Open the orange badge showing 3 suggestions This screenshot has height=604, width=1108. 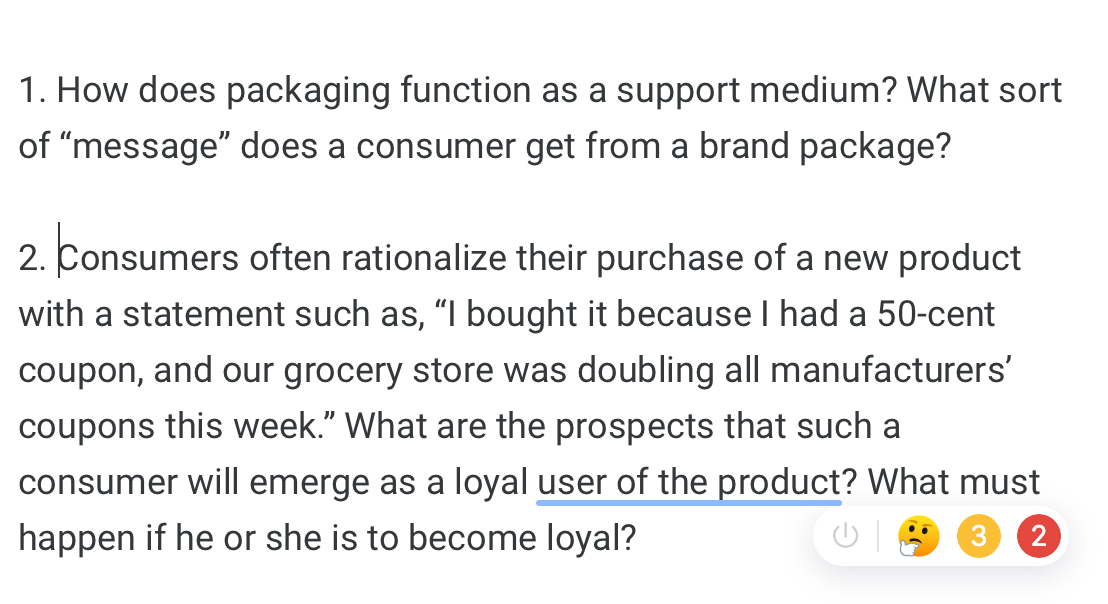tap(978, 536)
